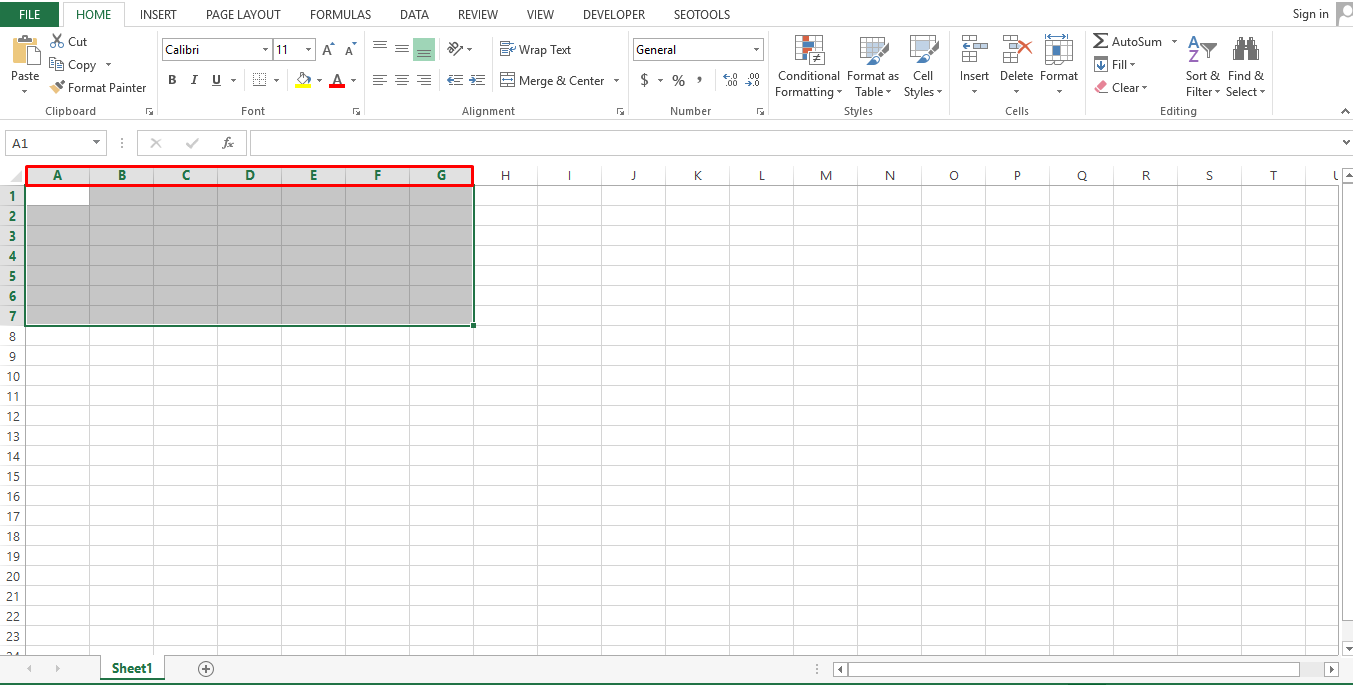Toggle underline formatting
This screenshot has height=685, width=1353.
tap(214, 80)
